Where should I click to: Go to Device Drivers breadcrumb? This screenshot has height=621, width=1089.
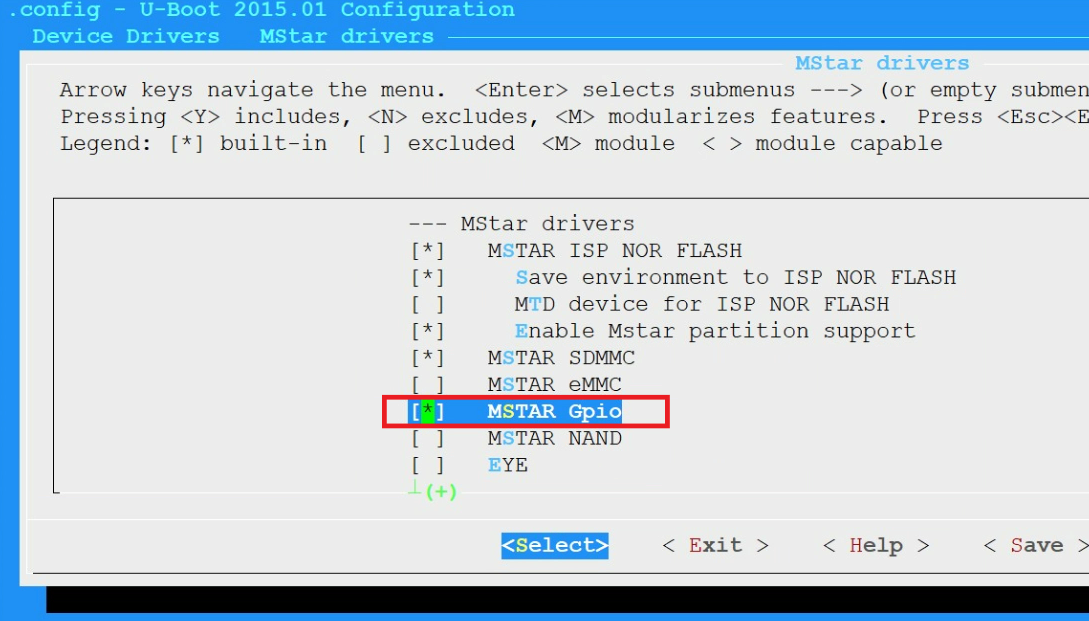(x=126, y=37)
